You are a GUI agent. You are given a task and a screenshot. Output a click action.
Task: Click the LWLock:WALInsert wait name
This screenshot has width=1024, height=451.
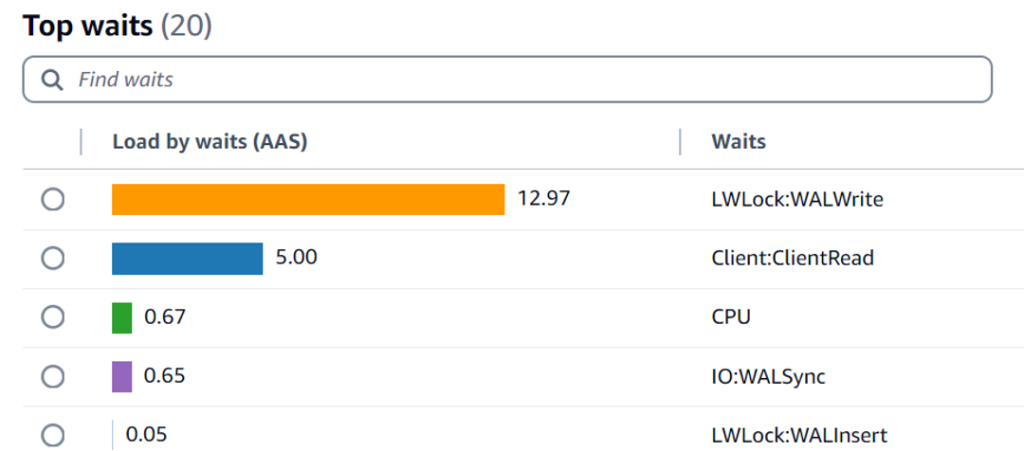799,435
